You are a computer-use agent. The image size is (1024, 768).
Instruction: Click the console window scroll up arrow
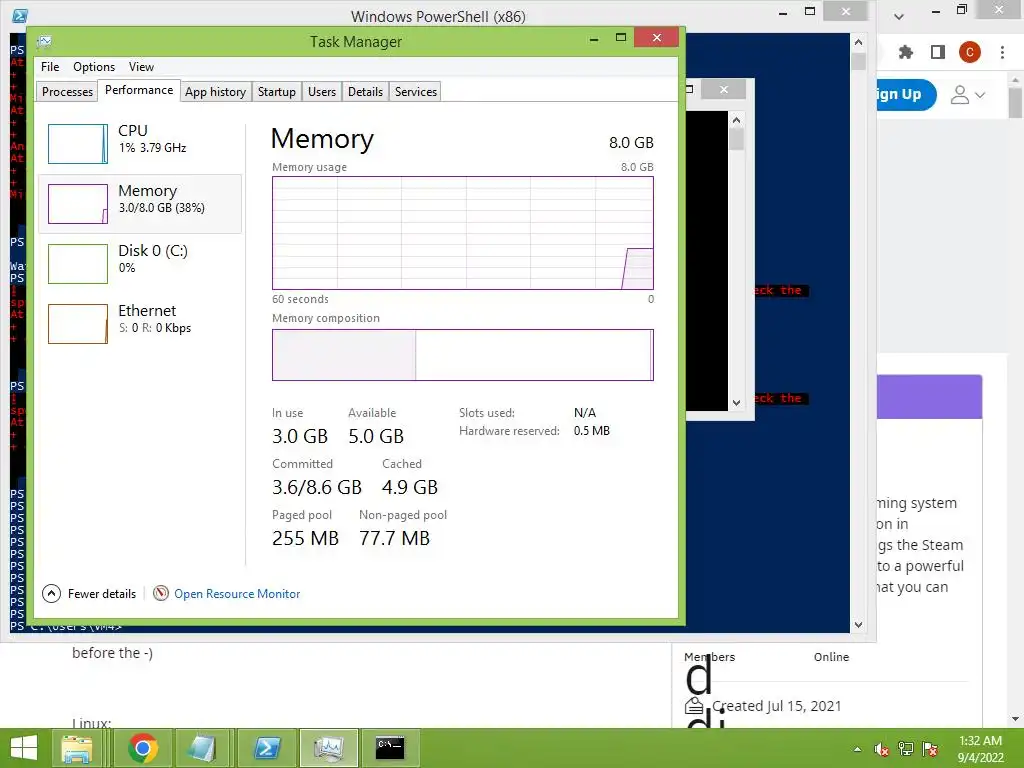(737, 120)
